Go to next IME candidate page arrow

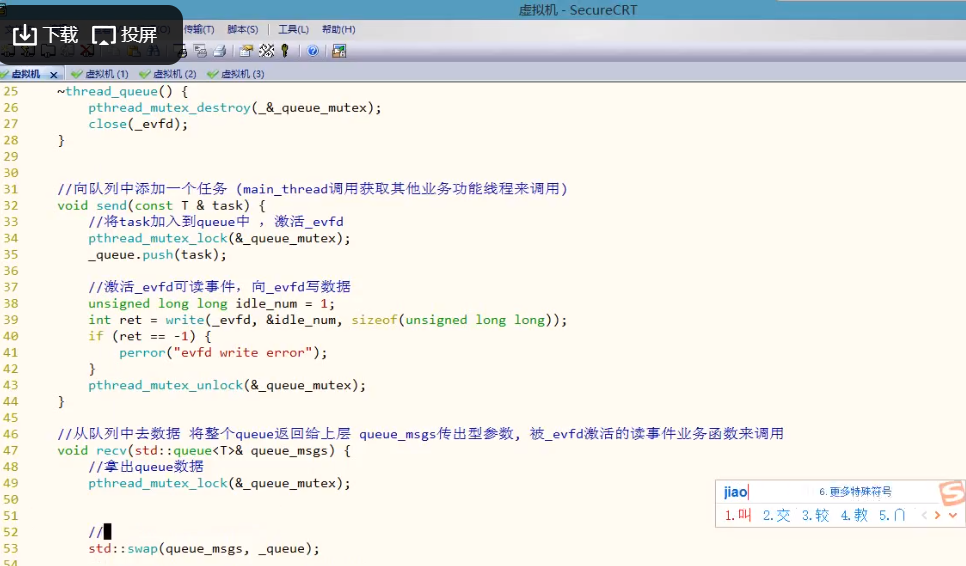pyautogui.click(x=938, y=515)
